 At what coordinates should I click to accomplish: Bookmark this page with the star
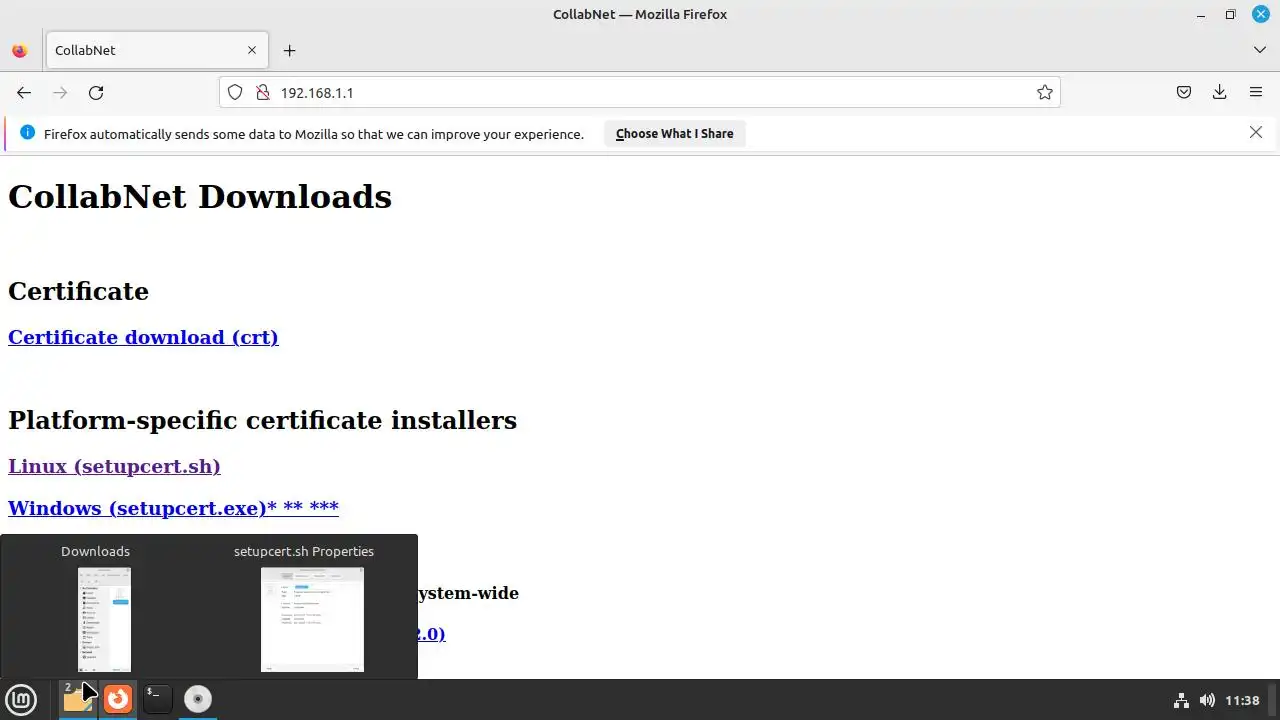(x=1045, y=92)
